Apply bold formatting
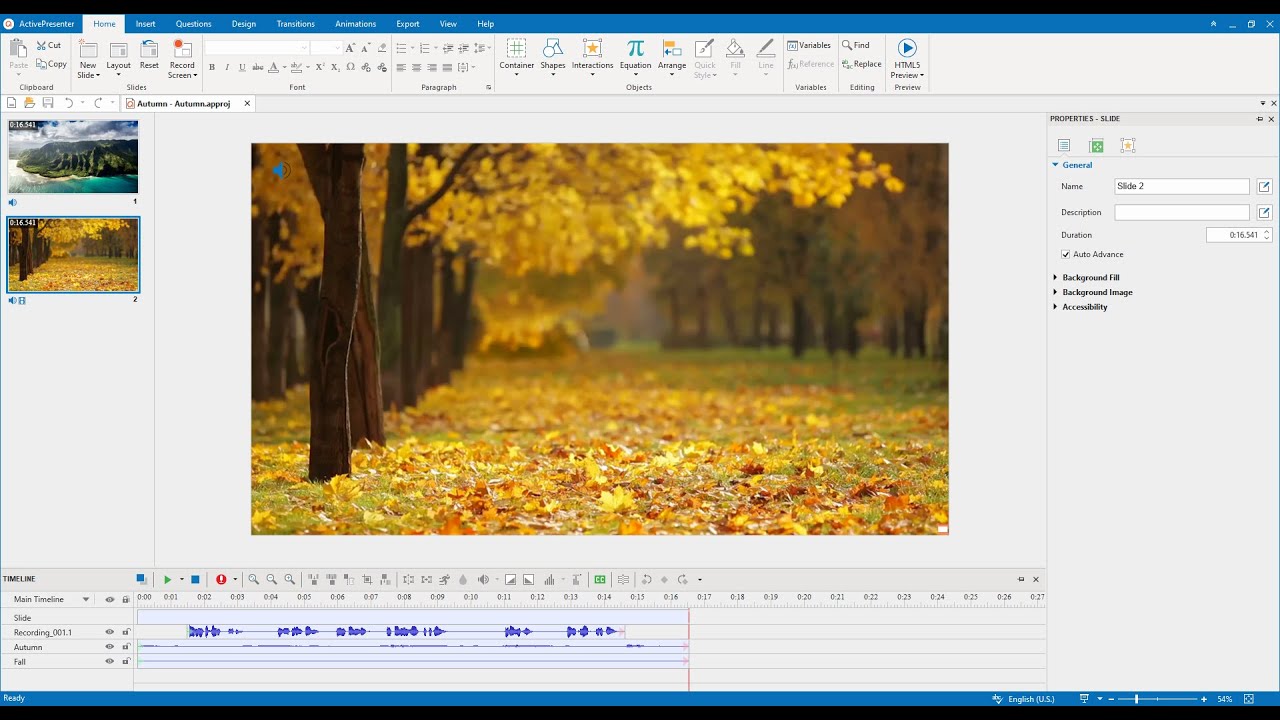The width and height of the screenshot is (1280, 720). tap(212, 67)
